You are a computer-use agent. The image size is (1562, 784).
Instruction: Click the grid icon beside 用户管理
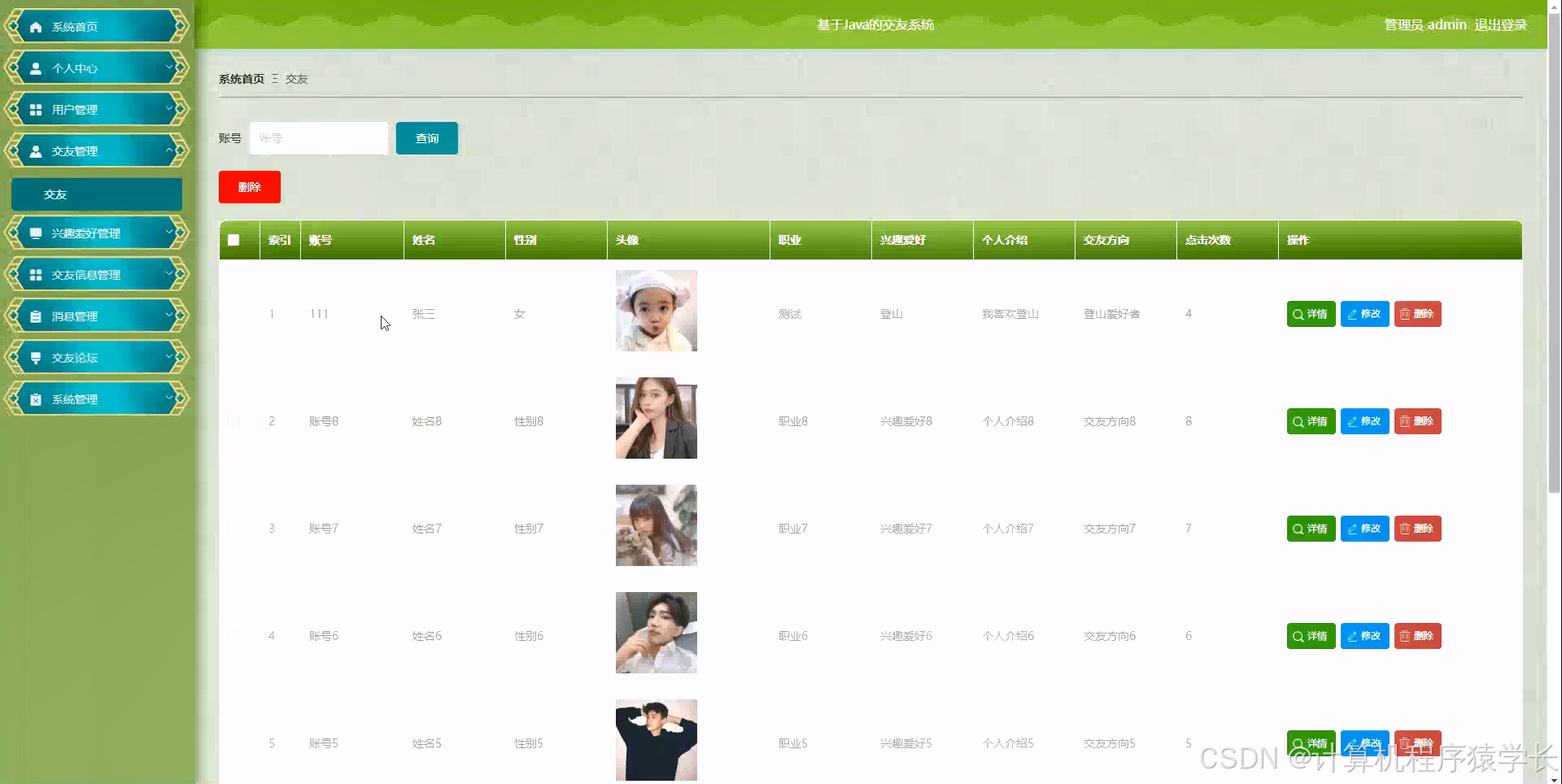point(36,110)
